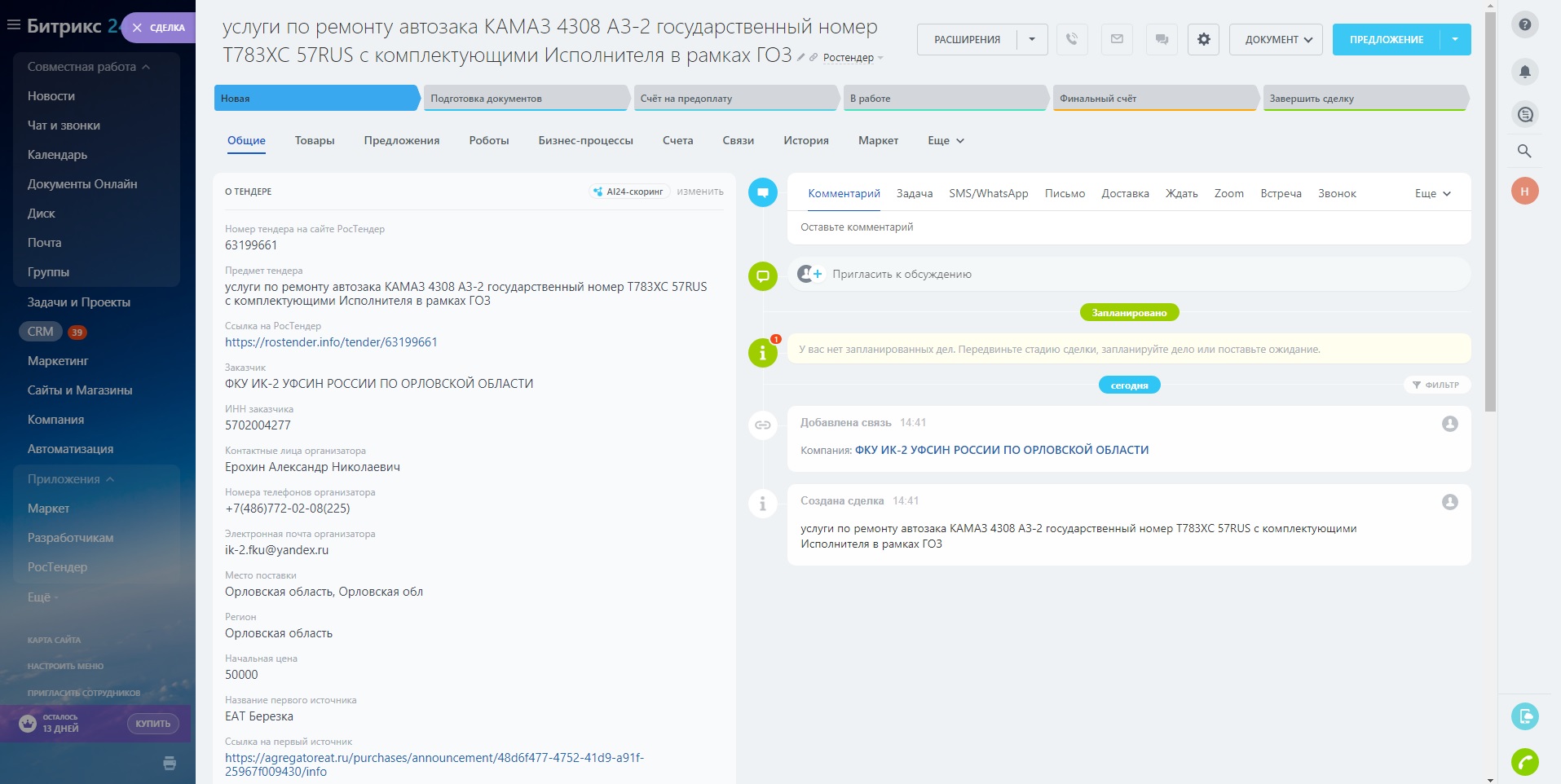Open the ФКУ ИК-2 УФСИН company link

(1002, 450)
